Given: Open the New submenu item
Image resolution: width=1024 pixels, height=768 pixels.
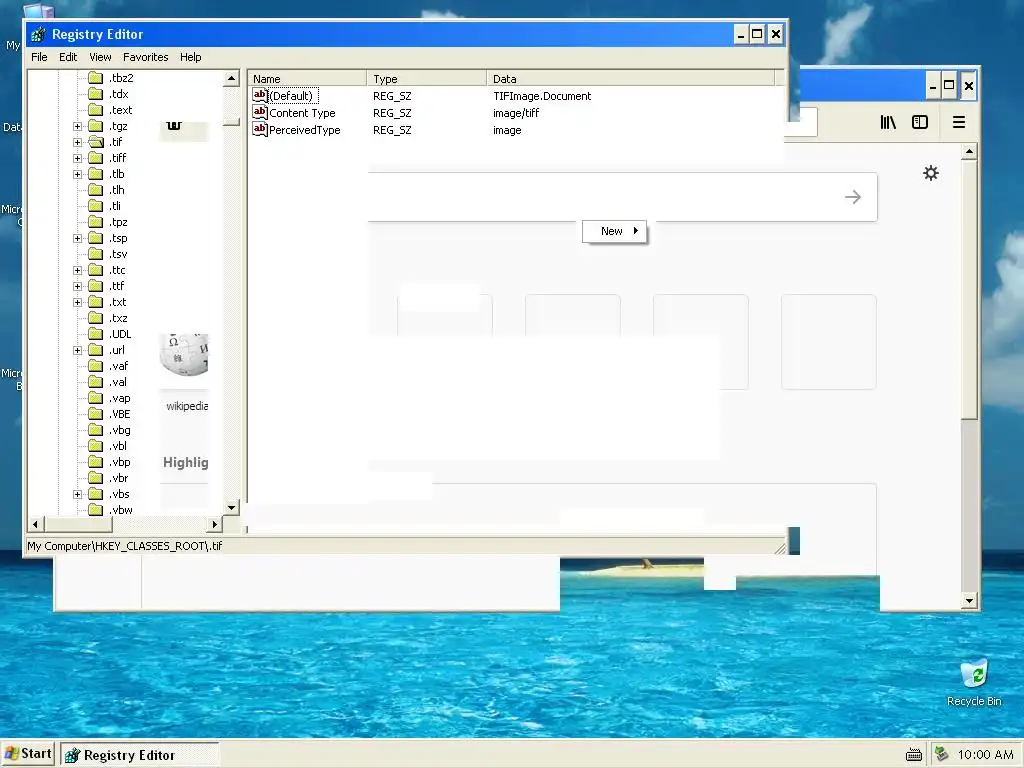Looking at the screenshot, I should (615, 231).
